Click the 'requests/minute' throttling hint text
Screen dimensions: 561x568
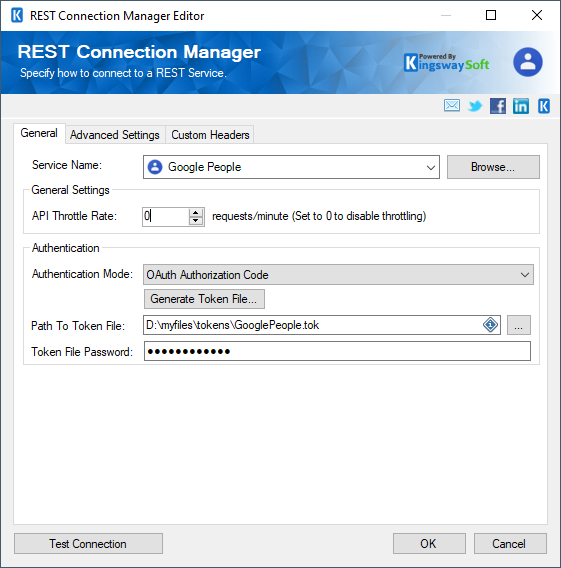(x=319, y=216)
